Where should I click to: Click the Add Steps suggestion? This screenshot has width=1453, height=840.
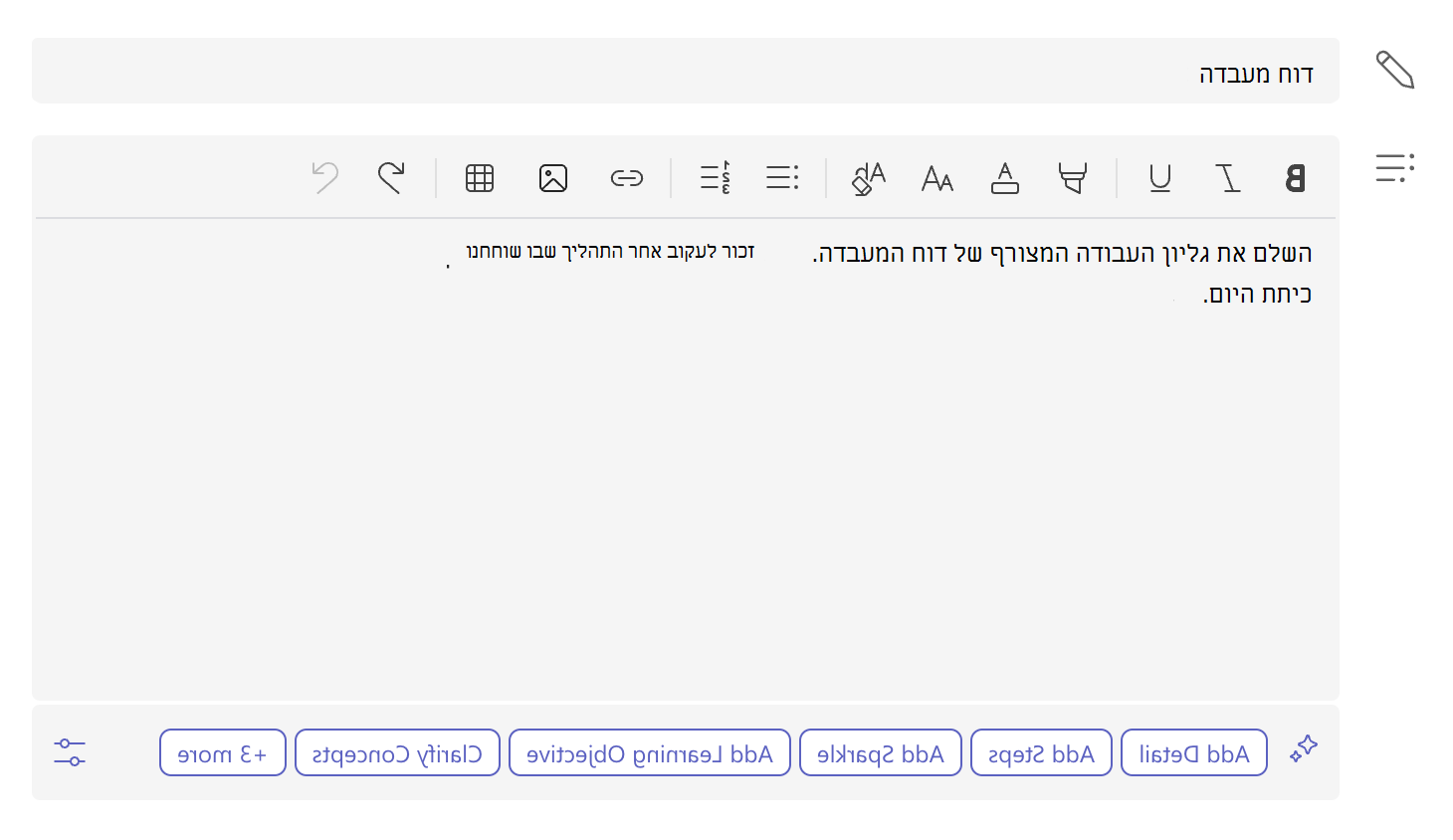1041,752
